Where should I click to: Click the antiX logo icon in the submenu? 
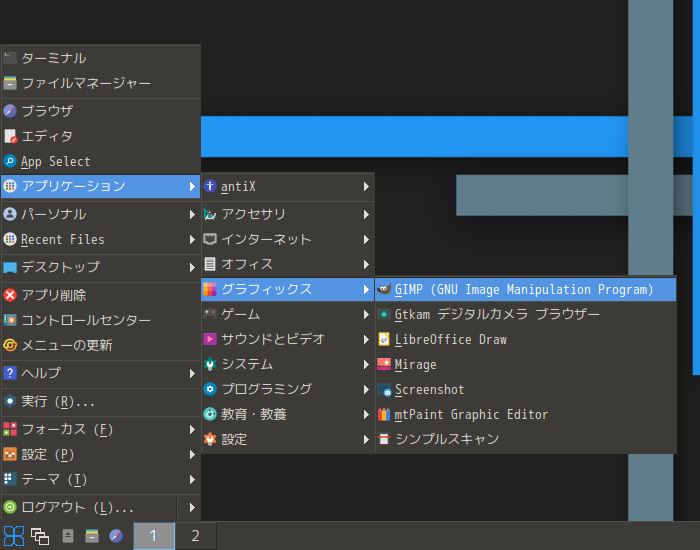(210, 186)
